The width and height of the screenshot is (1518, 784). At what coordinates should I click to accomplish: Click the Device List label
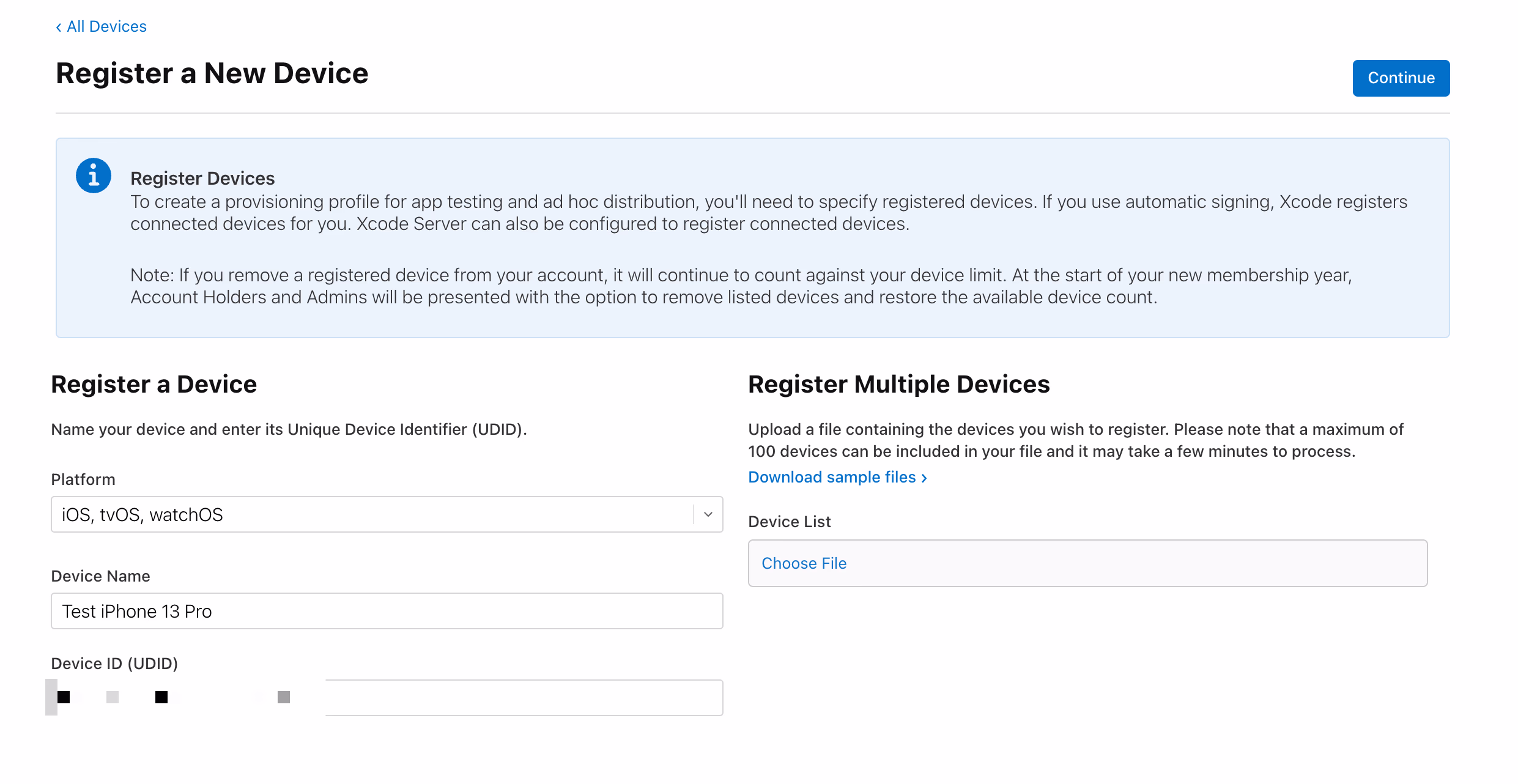[789, 522]
